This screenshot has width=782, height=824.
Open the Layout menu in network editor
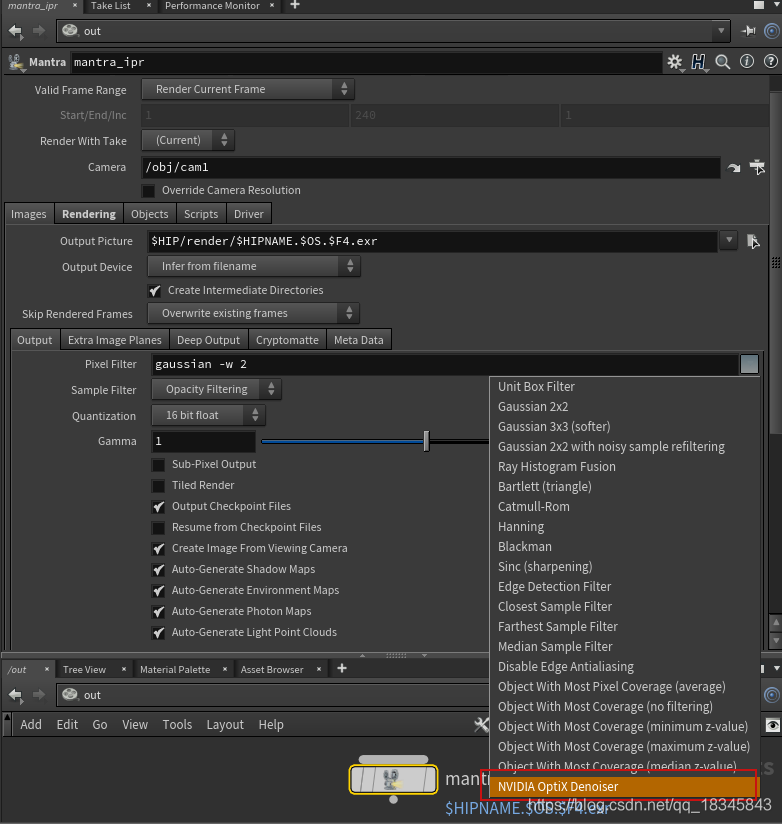225,725
